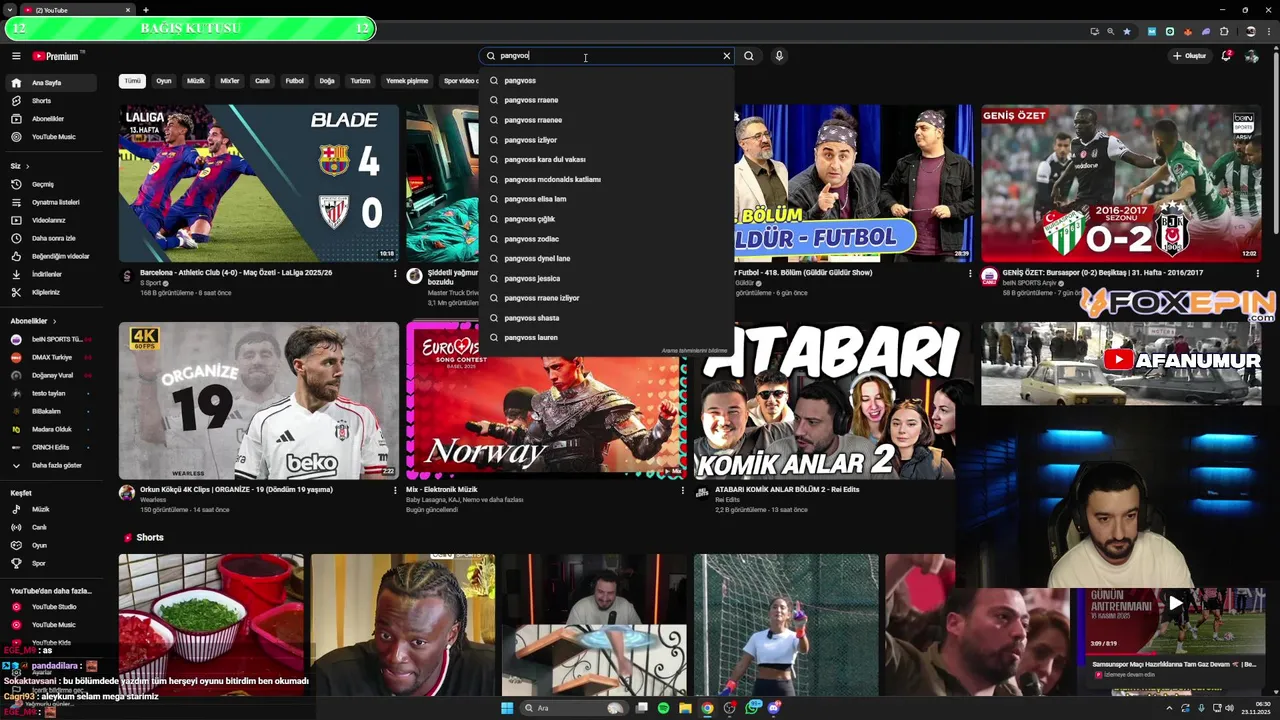
Task: Open options menu for Orkun Kökçü video
Action: (395, 490)
